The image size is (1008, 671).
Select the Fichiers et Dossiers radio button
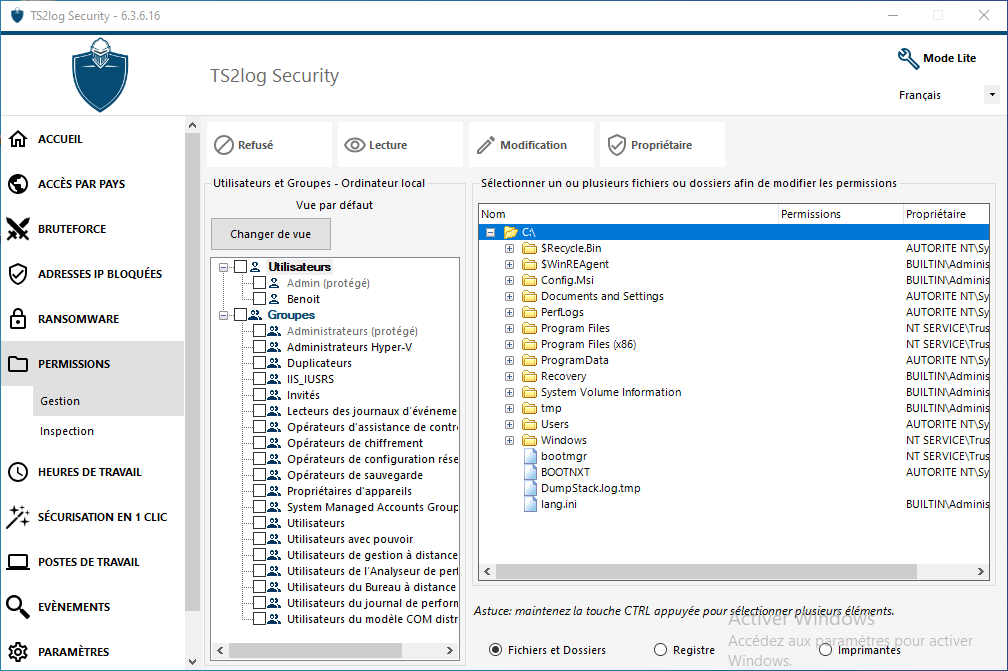pyautogui.click(x=496, y=650)
